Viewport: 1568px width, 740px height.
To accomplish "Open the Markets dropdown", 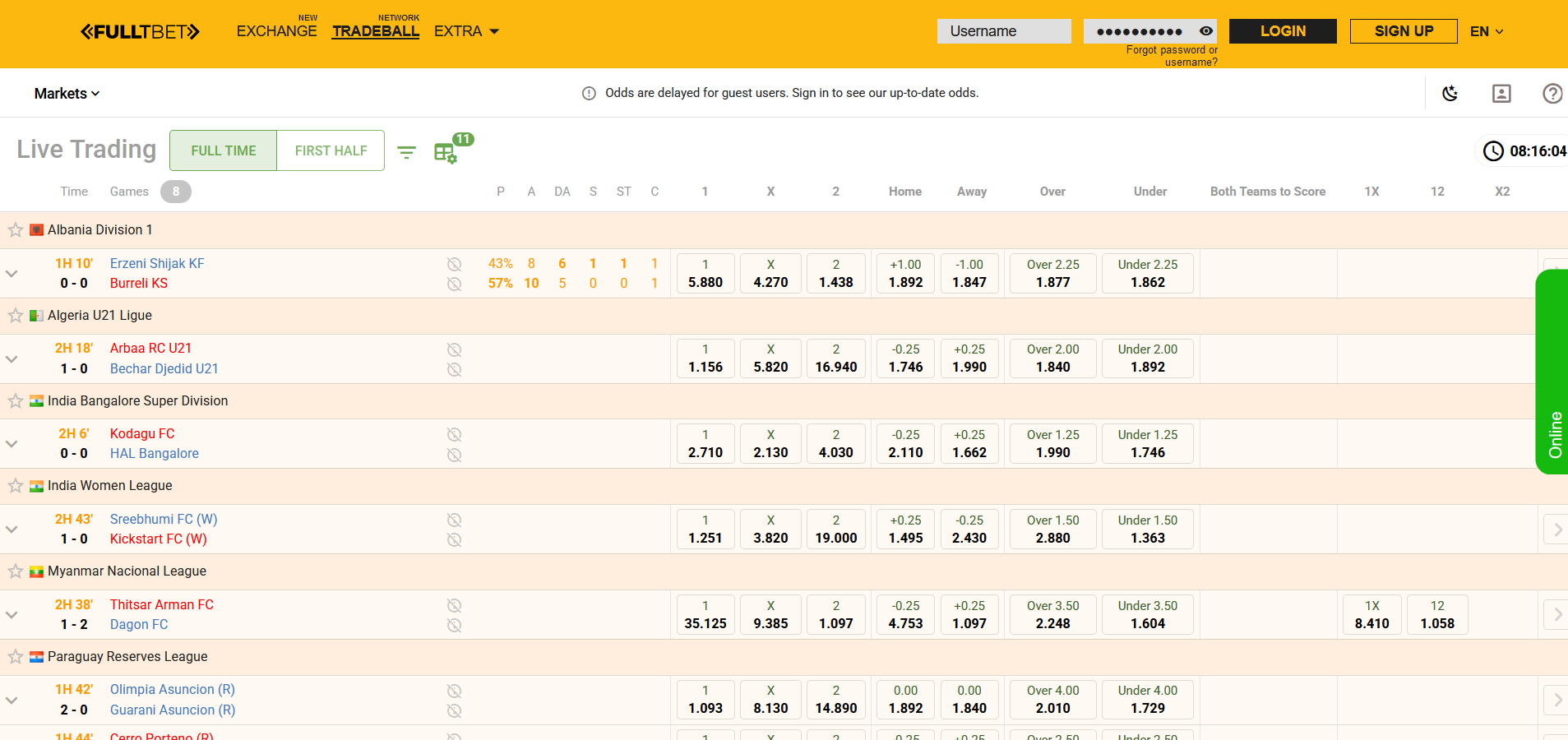I will pos(67,94).
